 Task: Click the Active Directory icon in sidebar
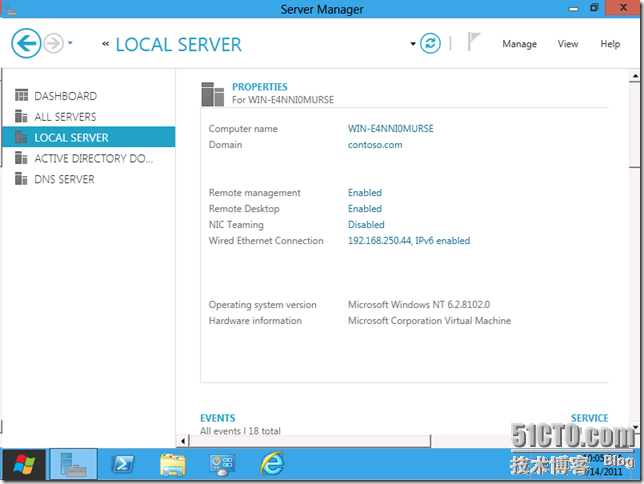[x=21, y=158]
